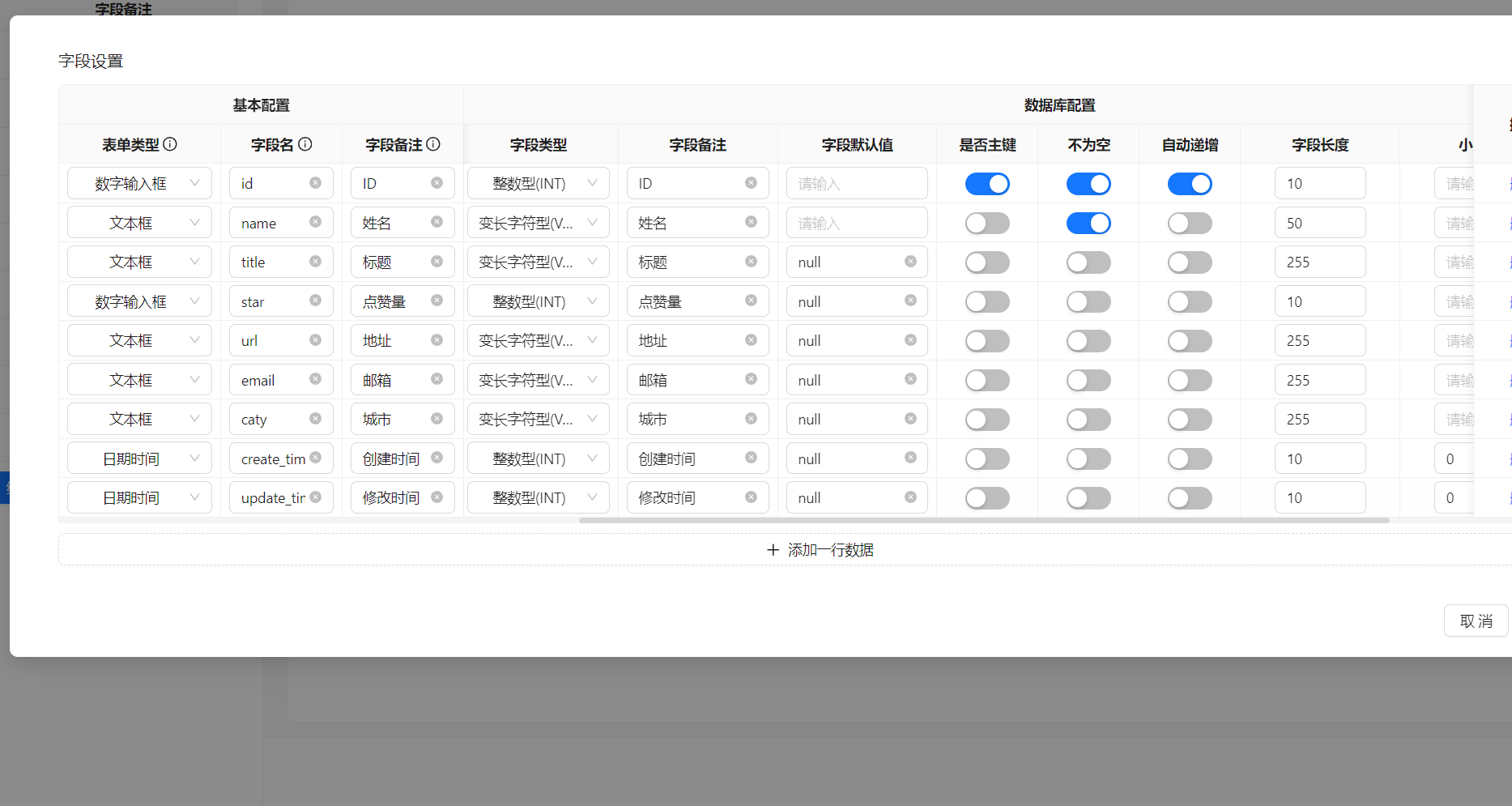Disable primary key toggle for id row
The height and width of the screenshot is (806, 1512).
(987, 184)
